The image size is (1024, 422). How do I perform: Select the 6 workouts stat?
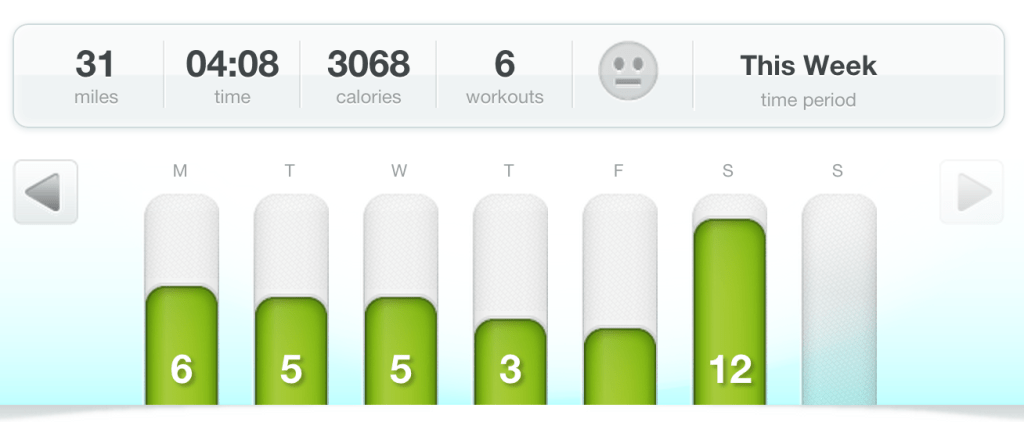point(504,75)
